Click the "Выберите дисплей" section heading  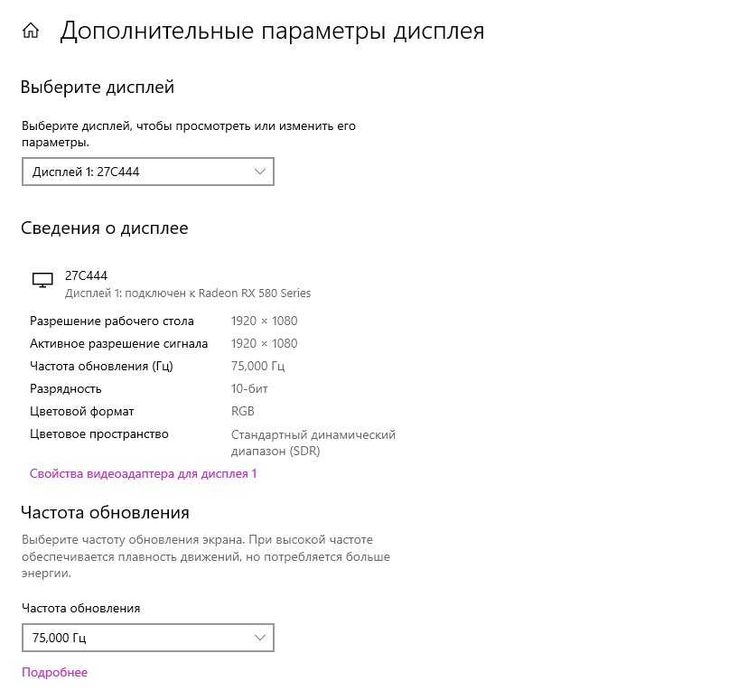tap(97, 87)
